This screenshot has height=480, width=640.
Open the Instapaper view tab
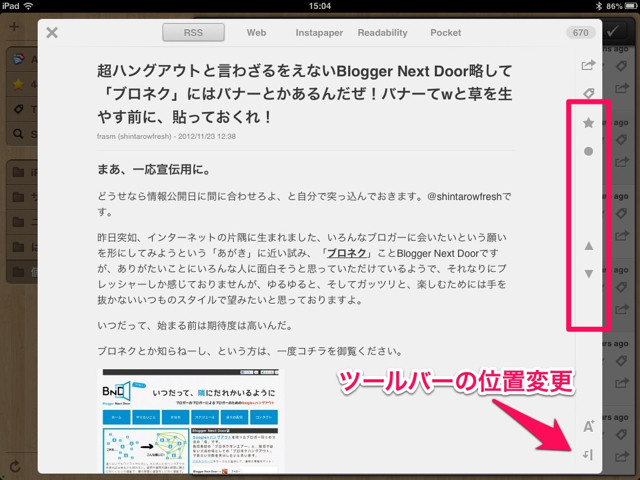319,33
